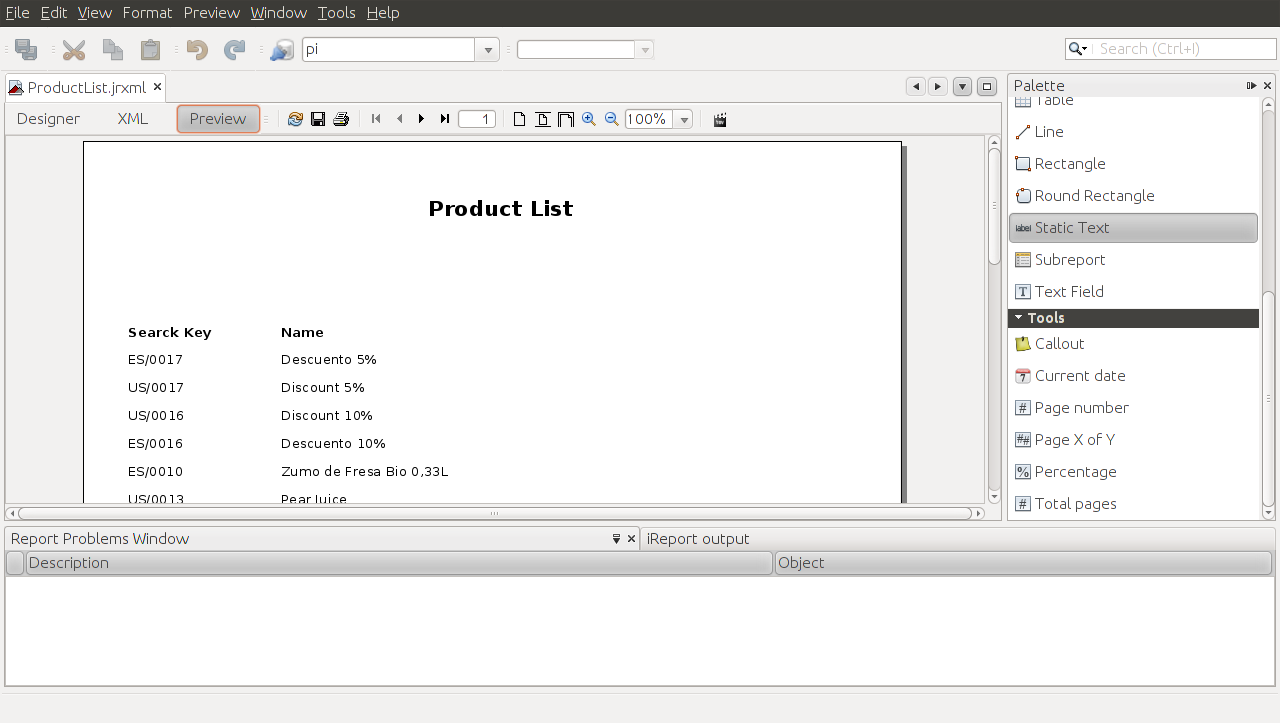Go to the last preview page

pyautogui.click(x=445, y=119)
